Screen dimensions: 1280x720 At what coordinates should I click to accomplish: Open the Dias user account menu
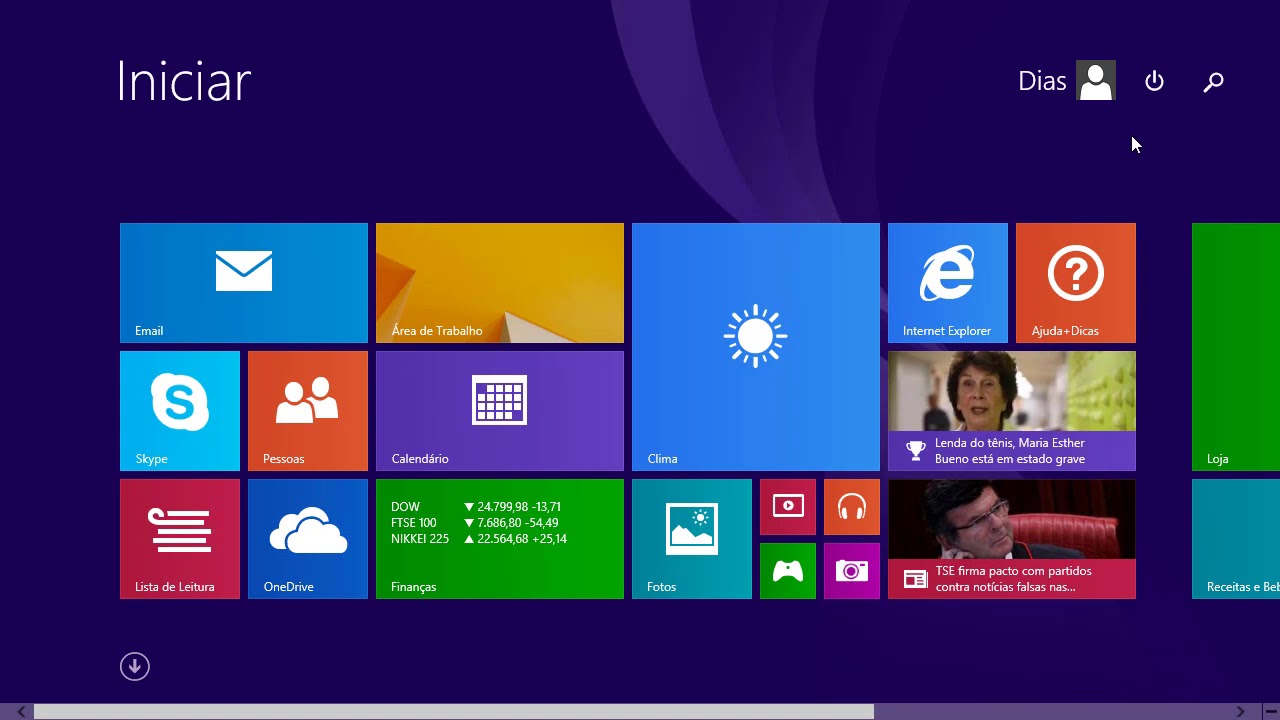1066,81
